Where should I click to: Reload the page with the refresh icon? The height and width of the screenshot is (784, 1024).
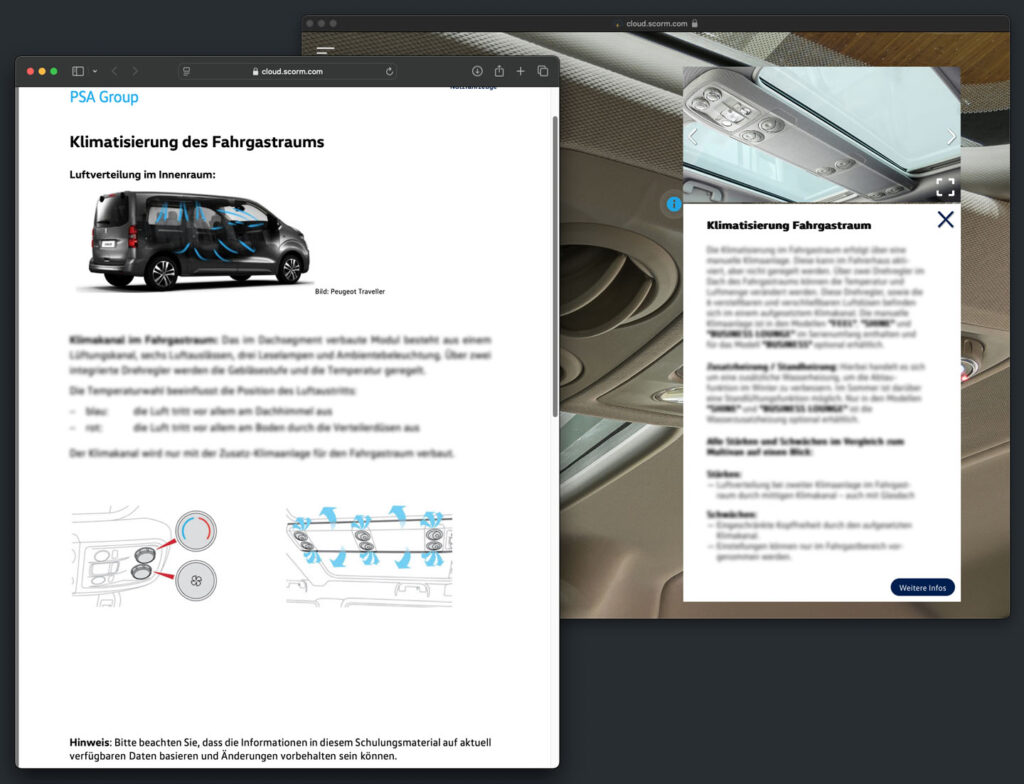tap(389, 71)
